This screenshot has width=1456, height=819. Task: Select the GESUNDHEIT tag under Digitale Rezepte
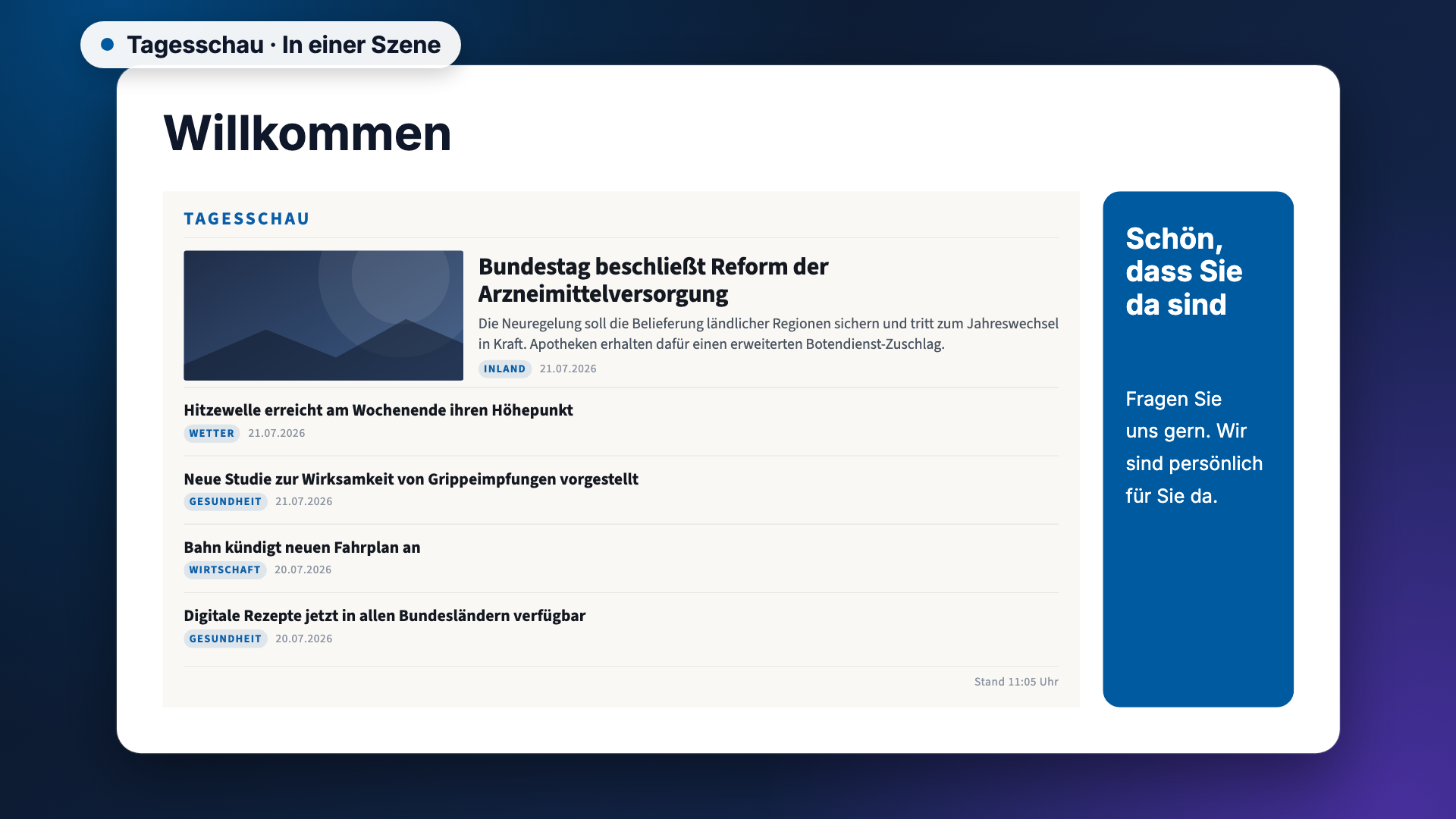(225, 639)
